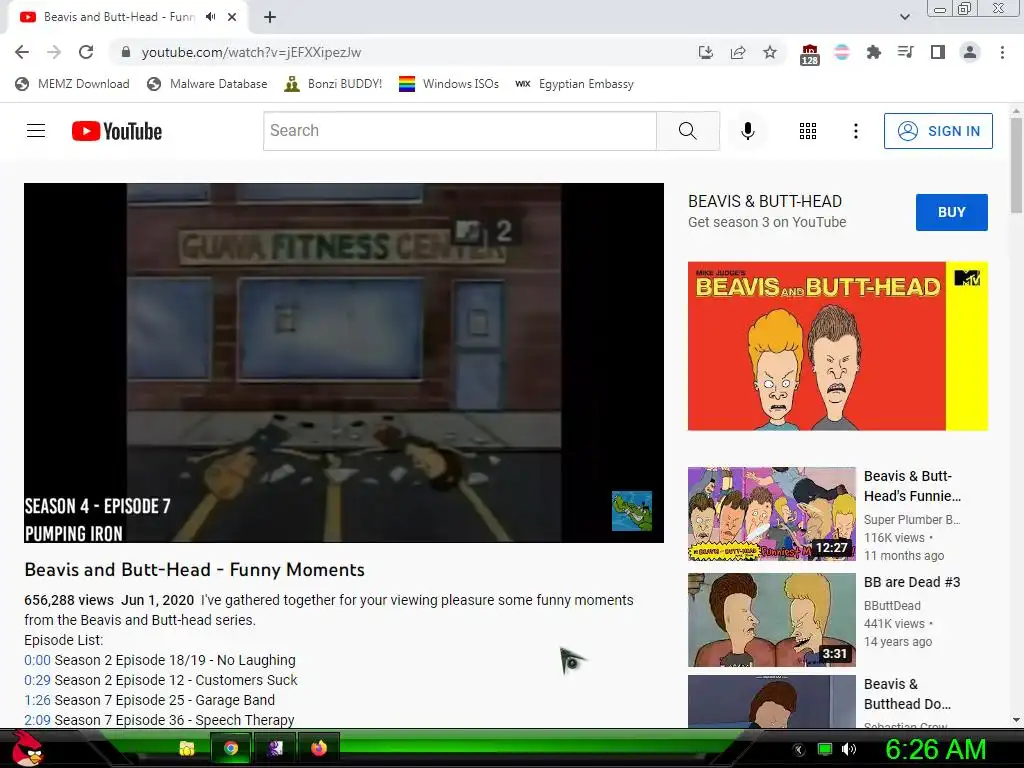Click the install app icon in address bar
The image size is (1024, 768).
705,52
